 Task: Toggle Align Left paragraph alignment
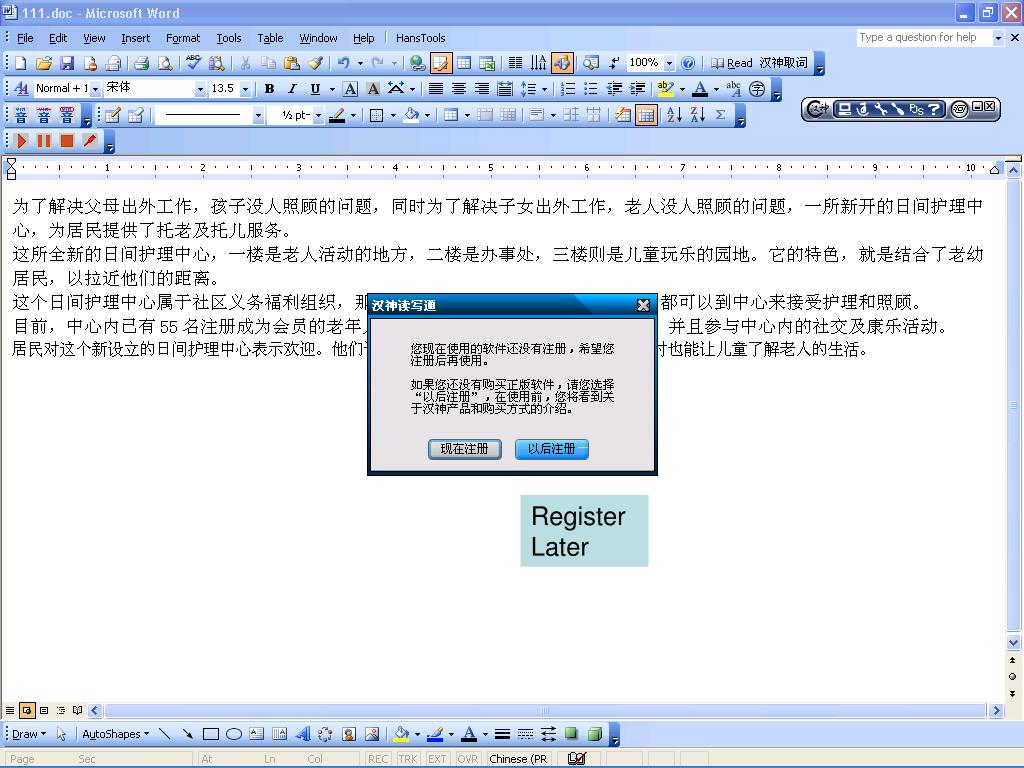click(x=436, y=89)
